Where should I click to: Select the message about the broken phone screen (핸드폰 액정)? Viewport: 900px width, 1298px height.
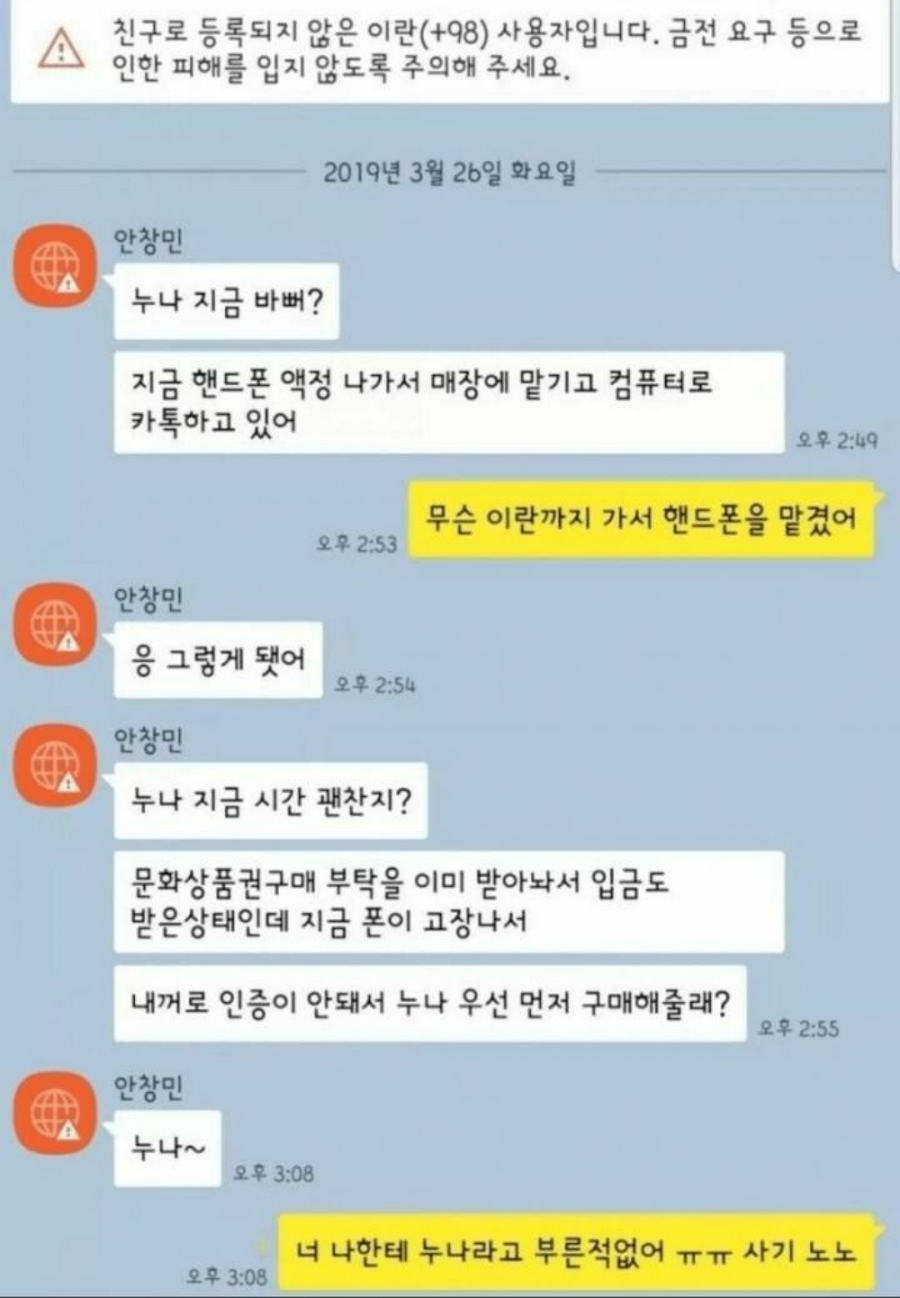pyautogui.click(x=448, y=402)
